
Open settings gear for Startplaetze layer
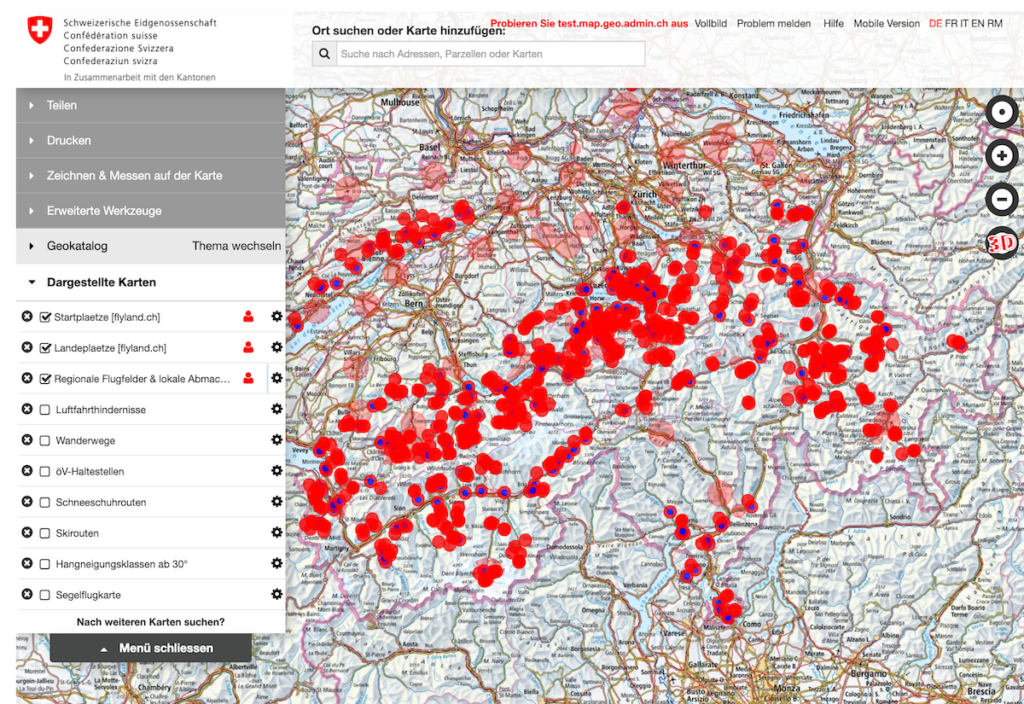(277, 316)
